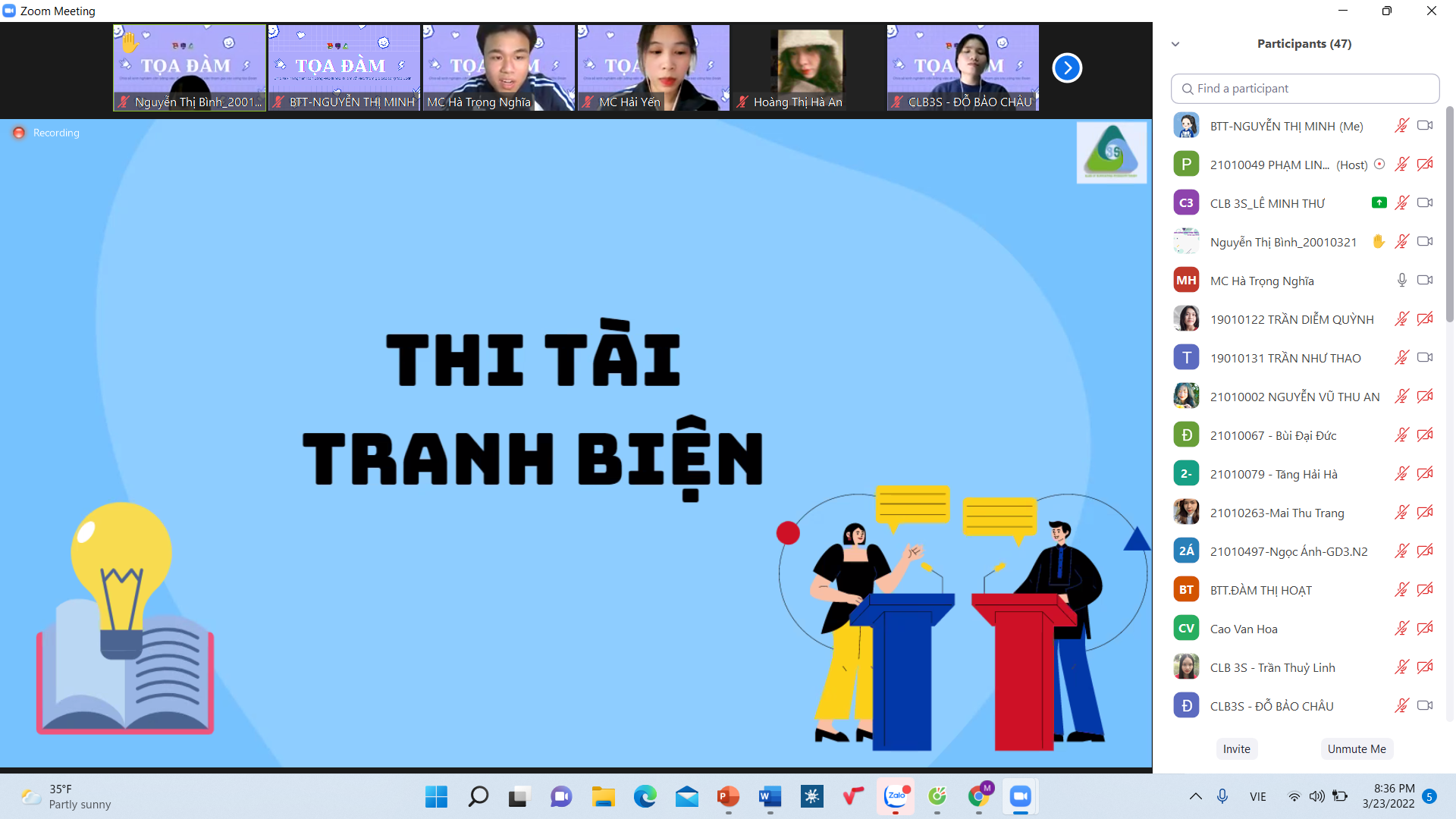Open the Zalo app in the taskbar
The height and width of the screenshot is (819, 1456).
[x=896, y=796]
